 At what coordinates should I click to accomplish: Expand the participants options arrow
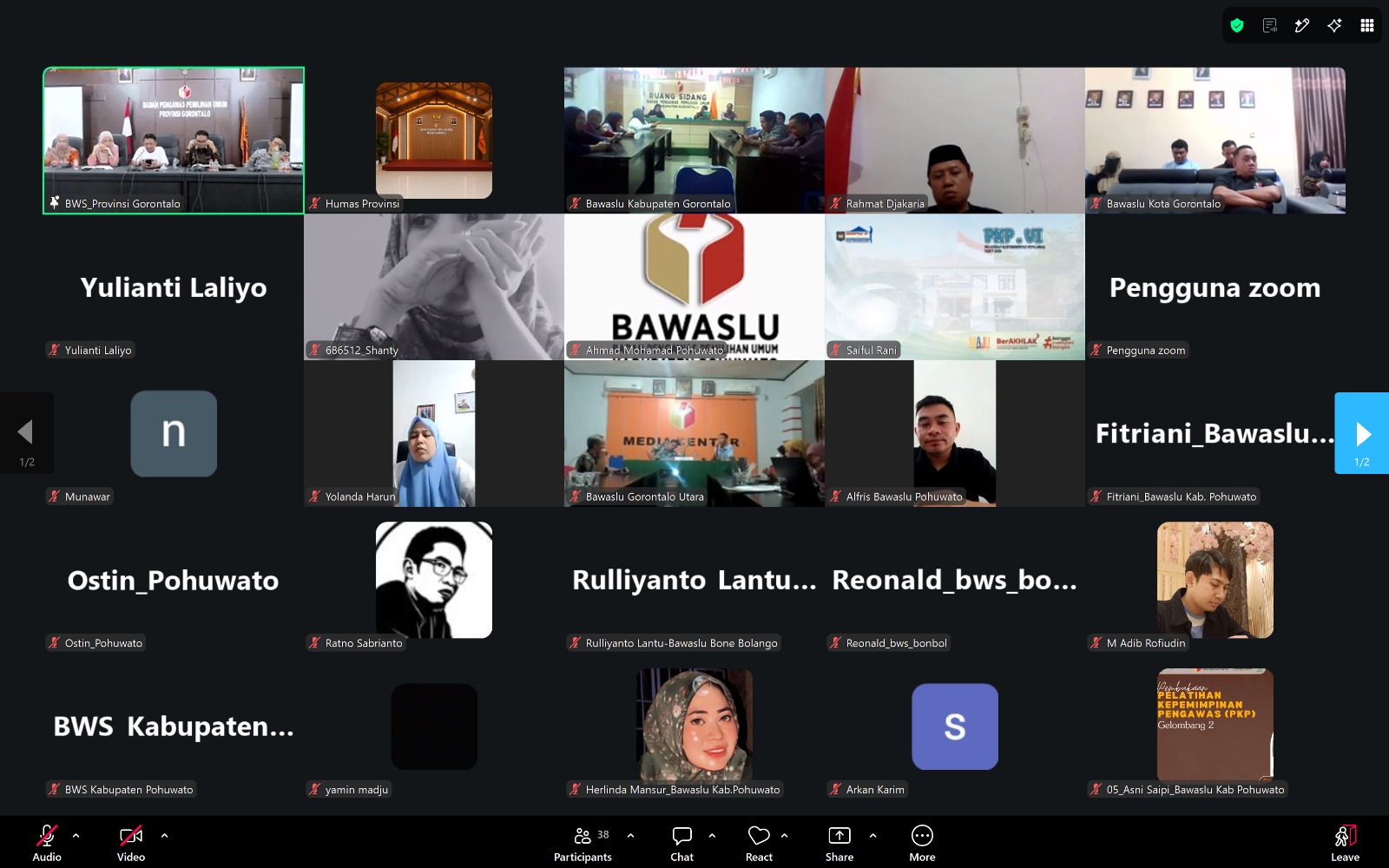pos(630,836)
